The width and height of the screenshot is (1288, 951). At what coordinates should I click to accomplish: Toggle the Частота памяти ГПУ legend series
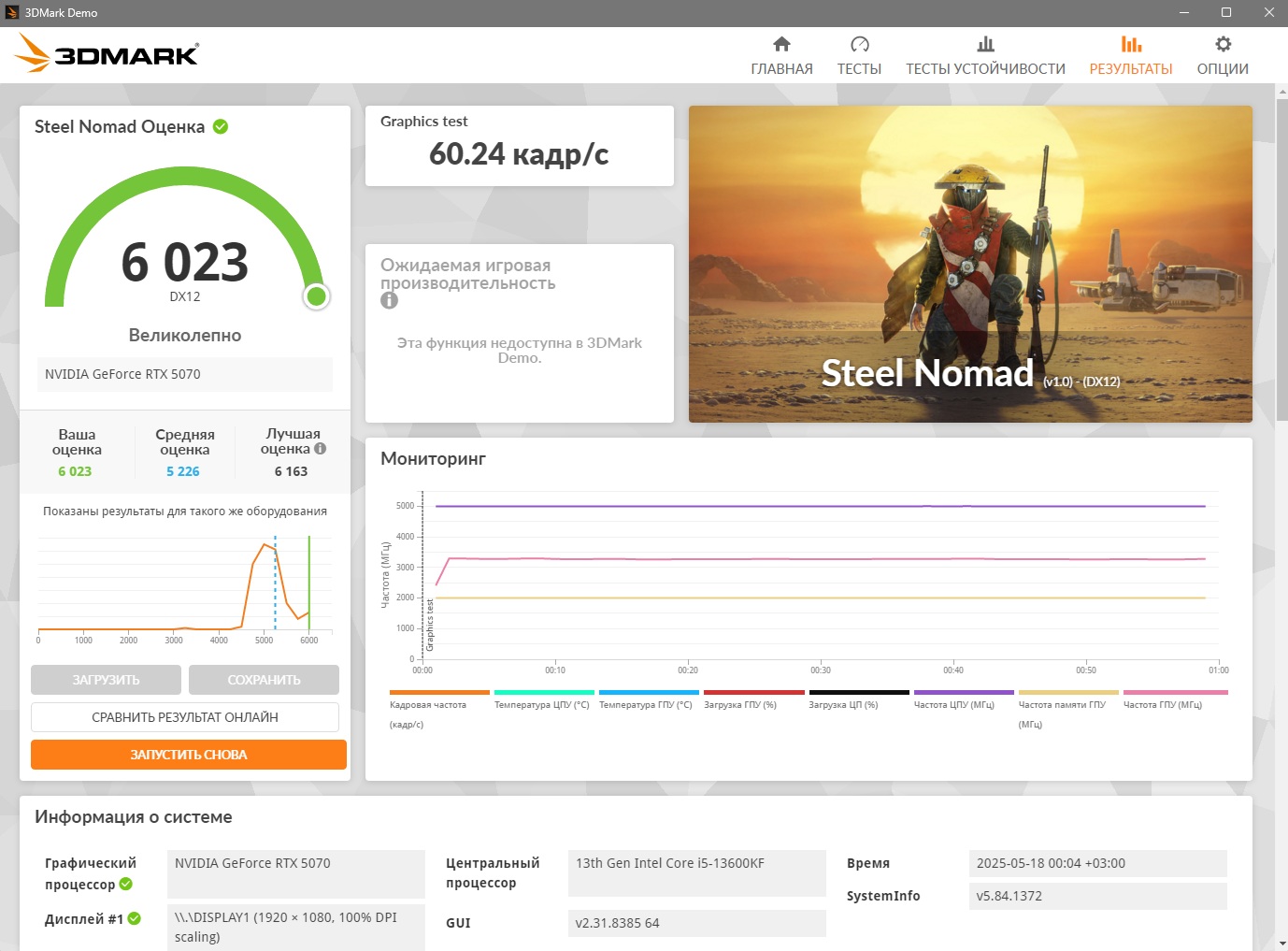pos(1067,709)
